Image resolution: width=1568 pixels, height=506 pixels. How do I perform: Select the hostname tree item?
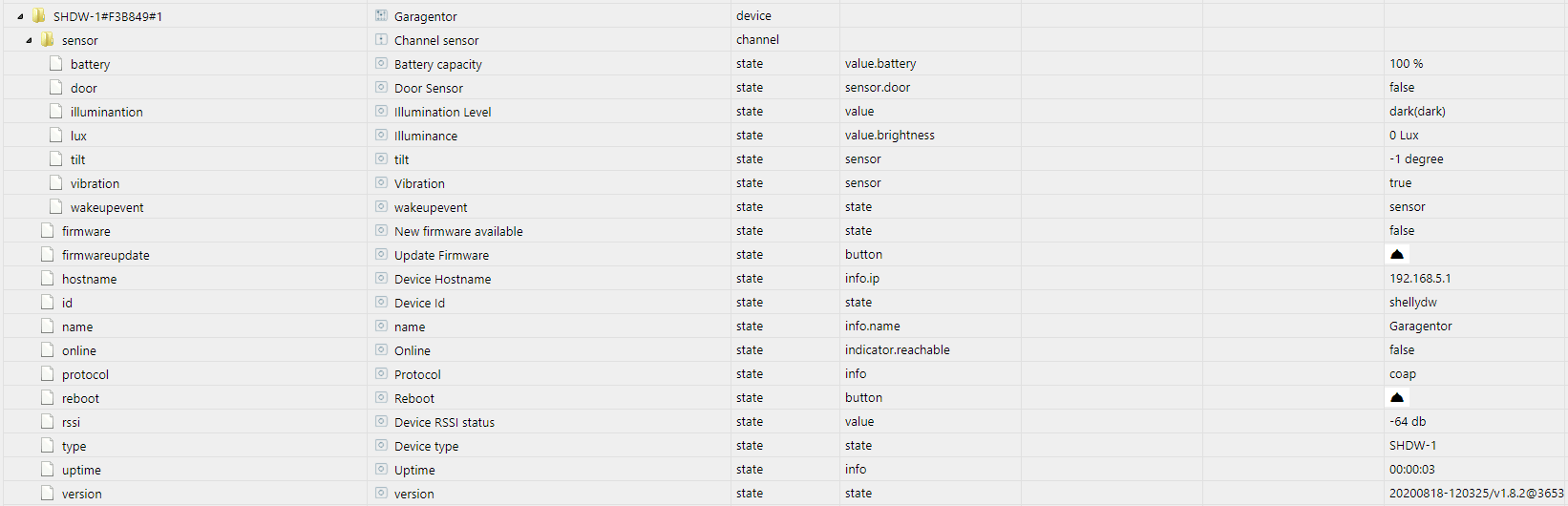[90, 279]
